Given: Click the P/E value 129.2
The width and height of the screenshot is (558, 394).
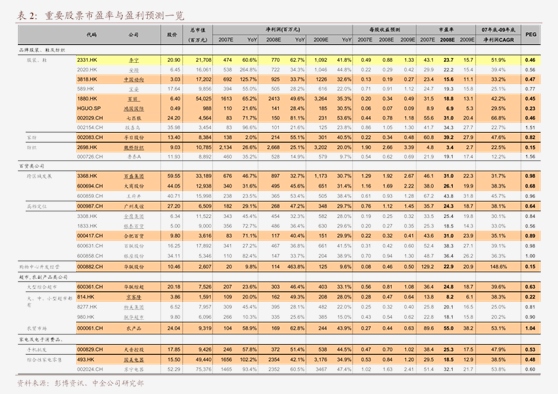Looking at the screenshot, I should [427, 266].
